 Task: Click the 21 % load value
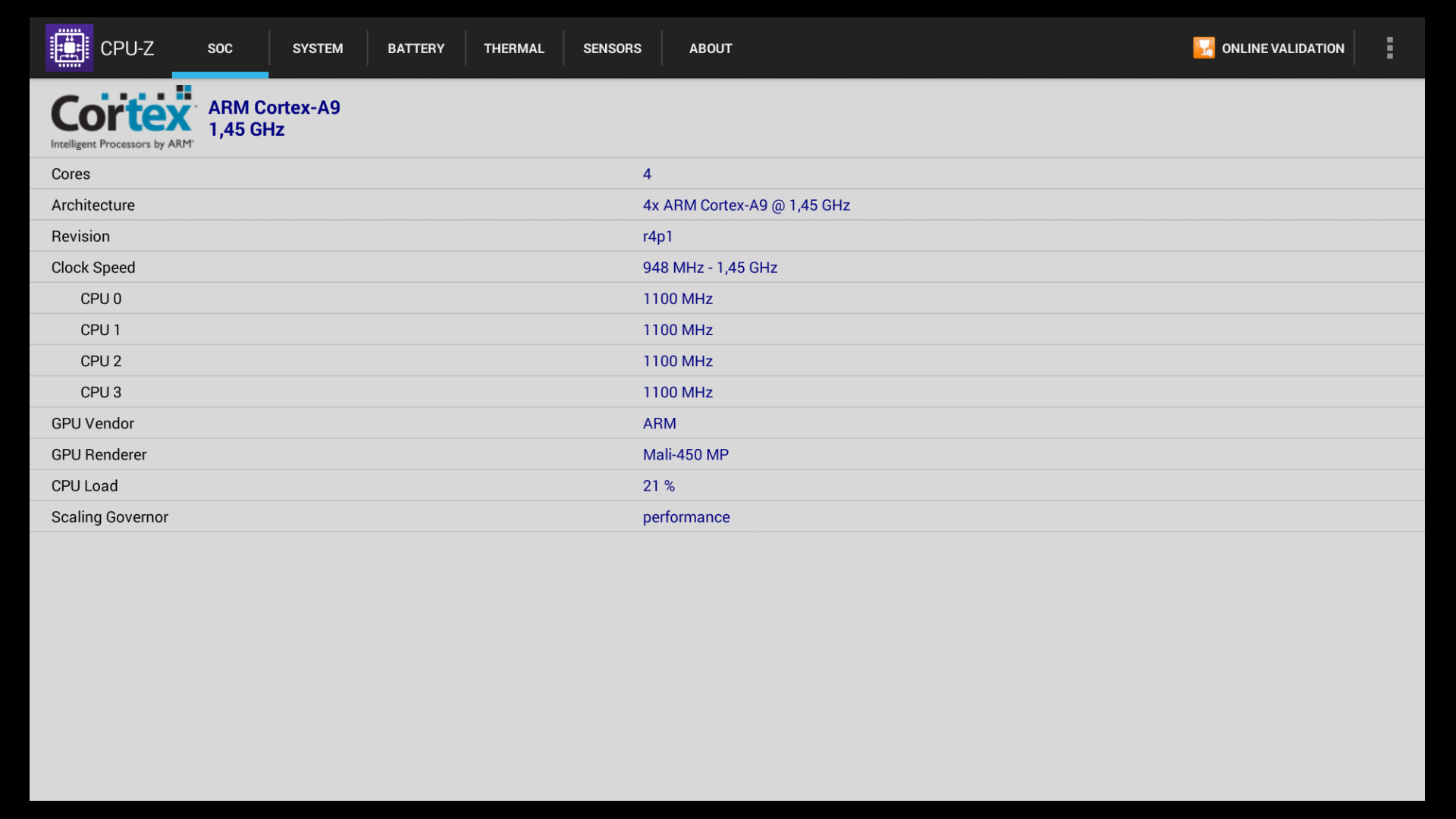point(659,486)
